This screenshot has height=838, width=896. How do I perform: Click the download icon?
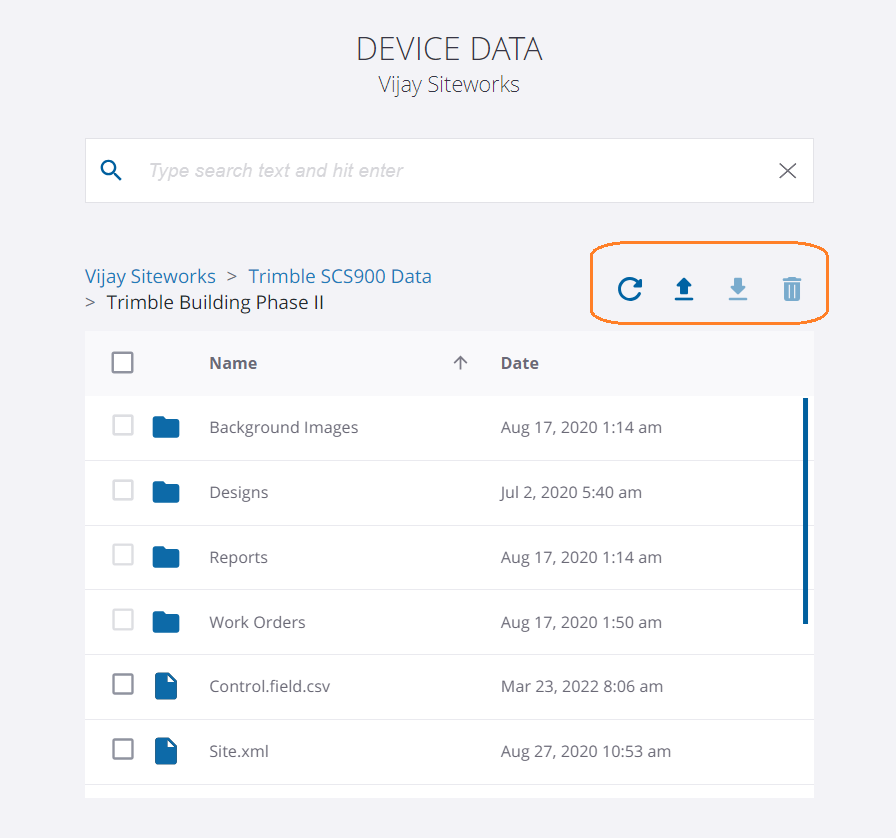[738, 289]
